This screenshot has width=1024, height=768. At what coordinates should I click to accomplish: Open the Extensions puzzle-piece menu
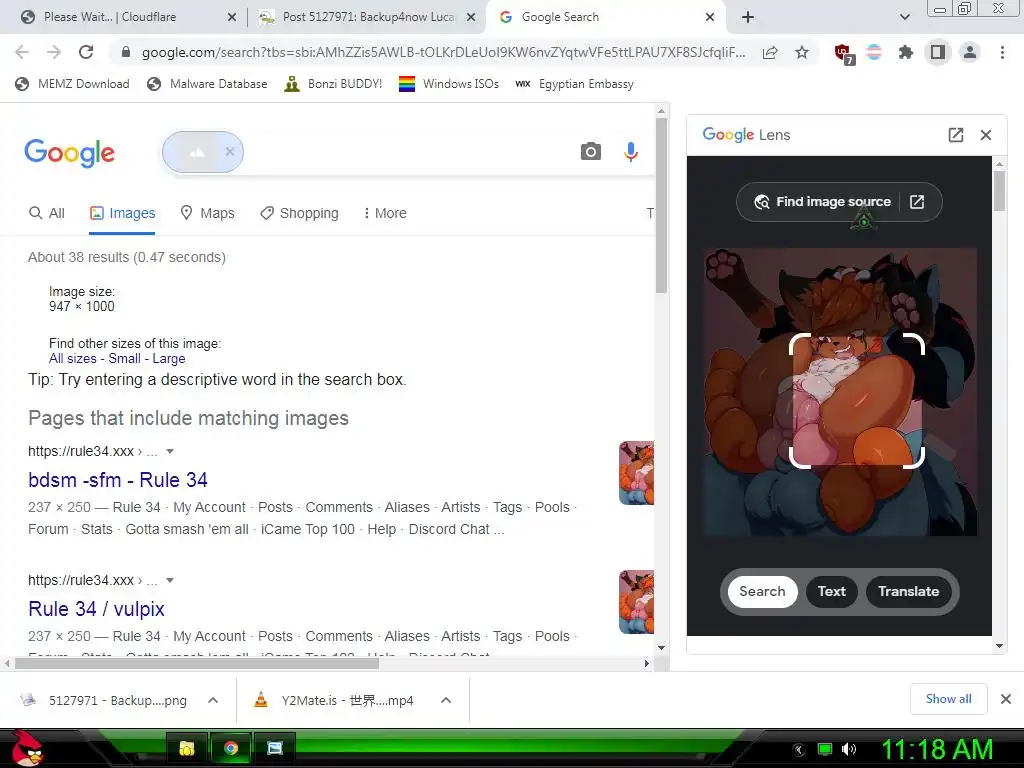coord(905,52)
